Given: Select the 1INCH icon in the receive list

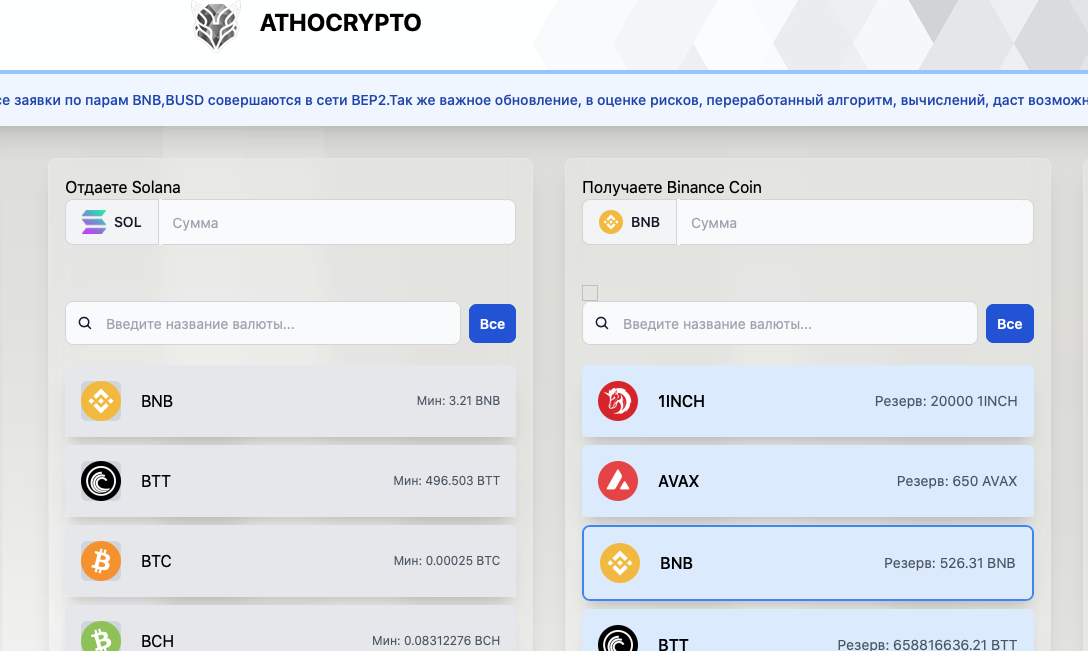Looking at the screenshot, I should [x=618, y=400].
